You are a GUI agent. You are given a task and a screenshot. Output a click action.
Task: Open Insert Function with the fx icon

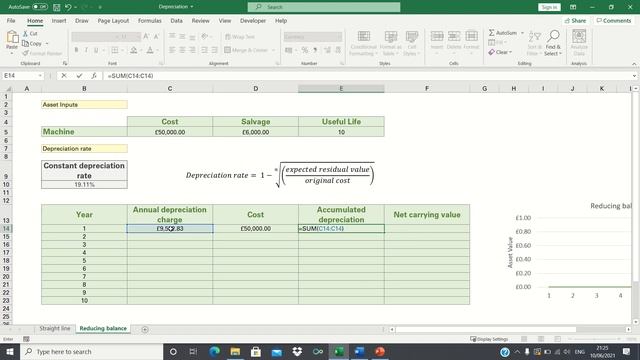pyautogui.click(x=94, y=76)
